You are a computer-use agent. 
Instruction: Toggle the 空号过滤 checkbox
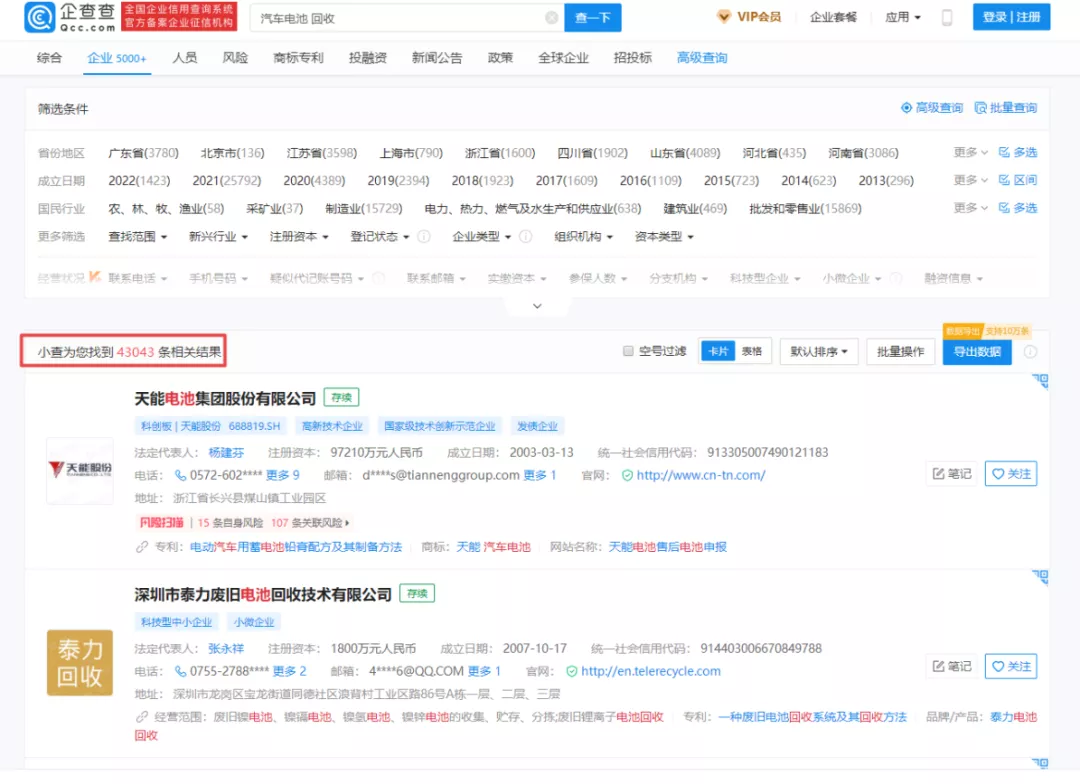tap(628, 351)
